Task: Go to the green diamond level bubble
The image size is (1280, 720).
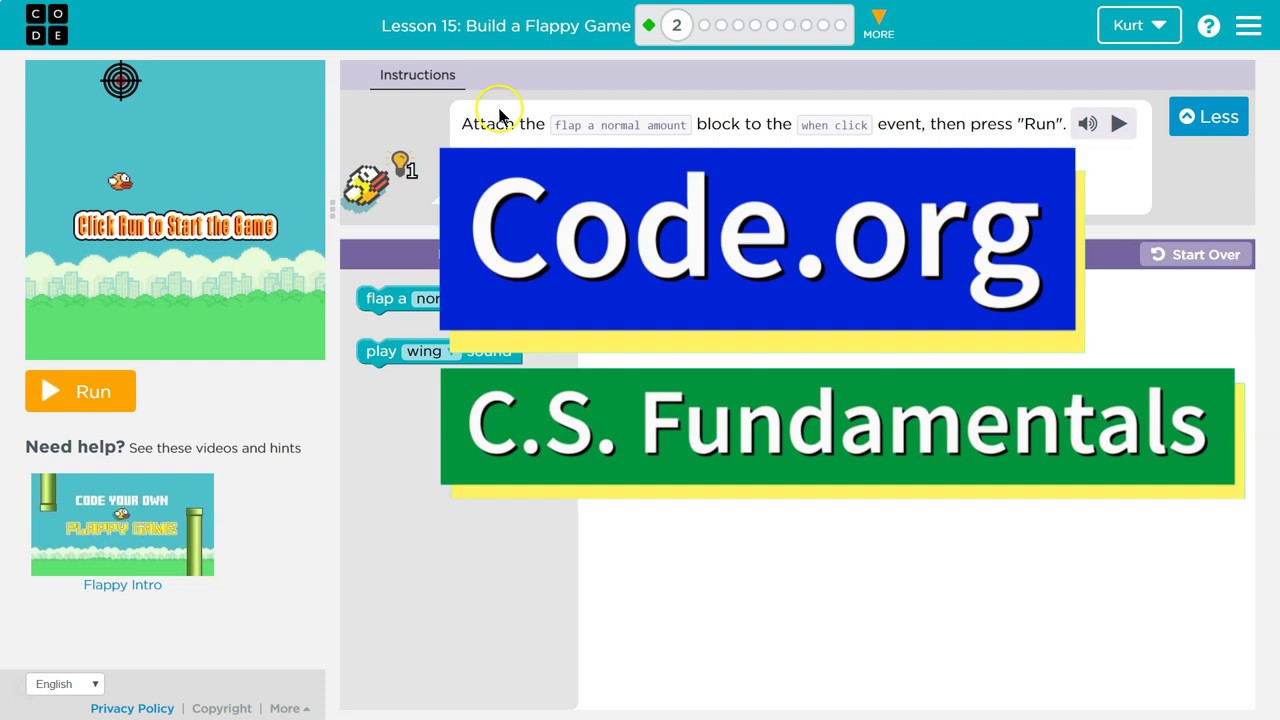Action: click(649, 26)
